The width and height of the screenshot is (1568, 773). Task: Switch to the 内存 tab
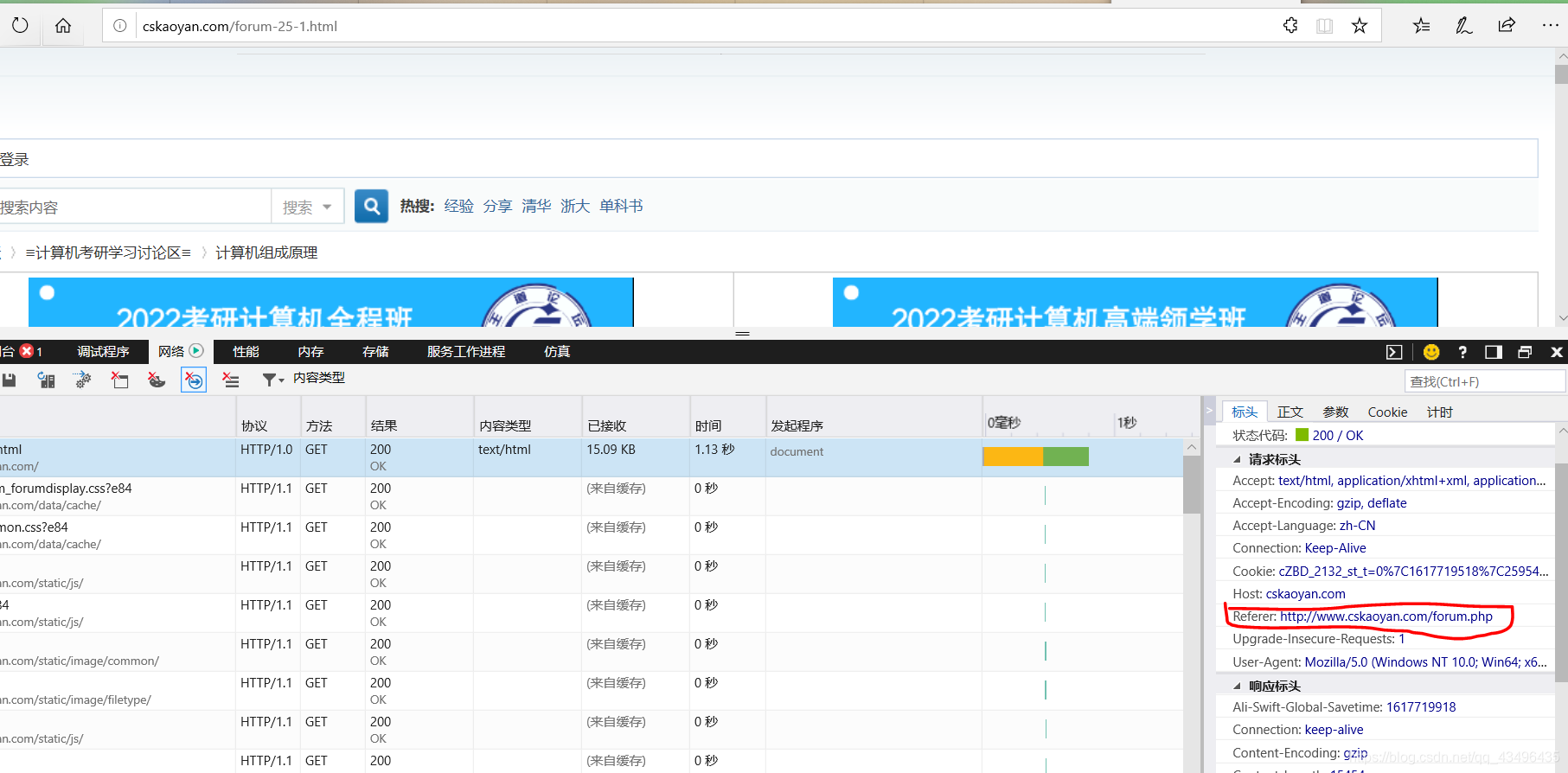310,351
